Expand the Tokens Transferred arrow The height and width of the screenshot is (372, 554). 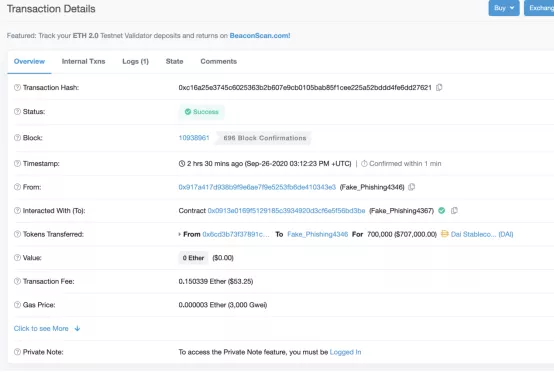pos(179,234)
